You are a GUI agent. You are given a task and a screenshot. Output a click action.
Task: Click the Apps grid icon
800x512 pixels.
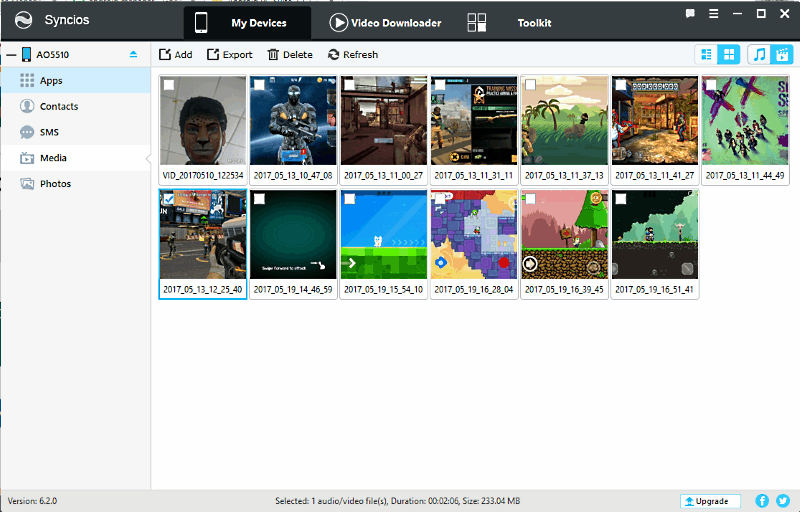click(27, 81)
